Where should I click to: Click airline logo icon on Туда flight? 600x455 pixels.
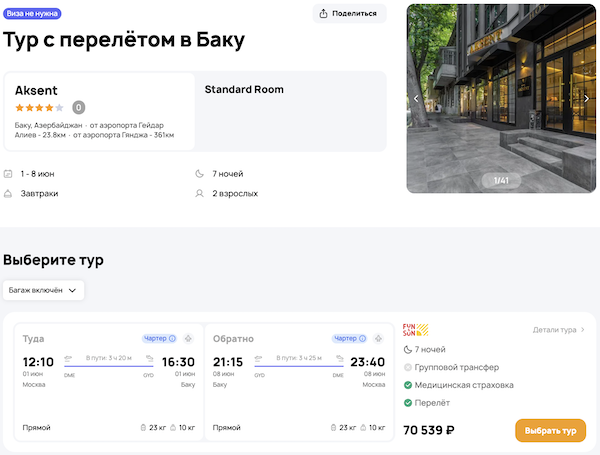[187, 339]
